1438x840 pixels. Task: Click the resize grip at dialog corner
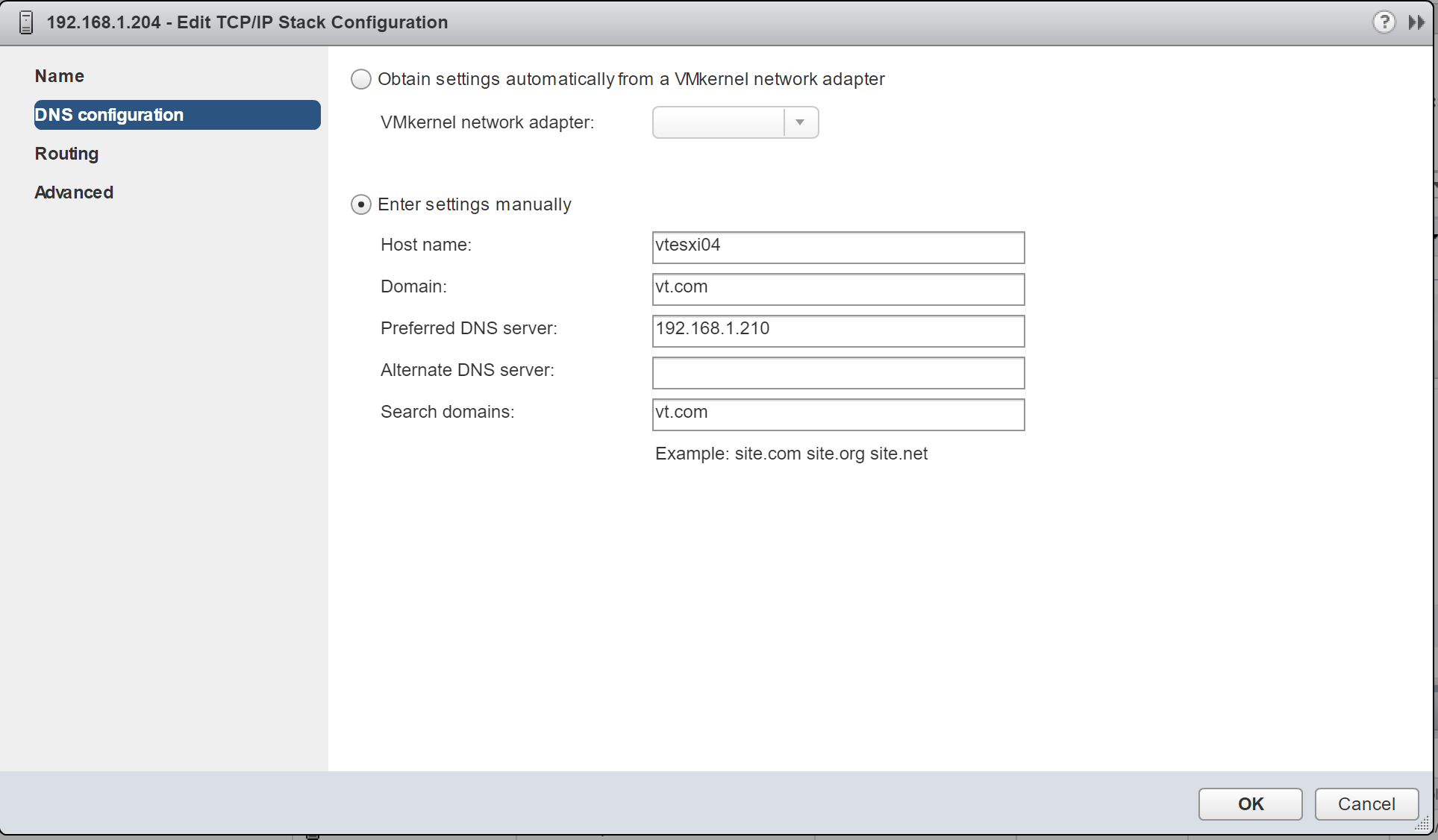click(1422, 824)
